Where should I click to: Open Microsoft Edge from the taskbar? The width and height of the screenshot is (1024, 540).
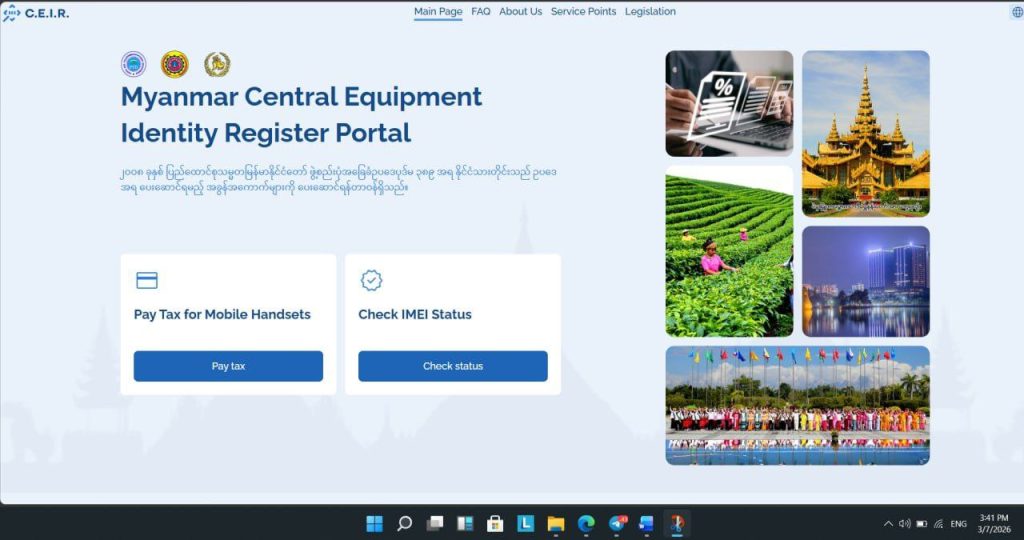click(586, 523)
